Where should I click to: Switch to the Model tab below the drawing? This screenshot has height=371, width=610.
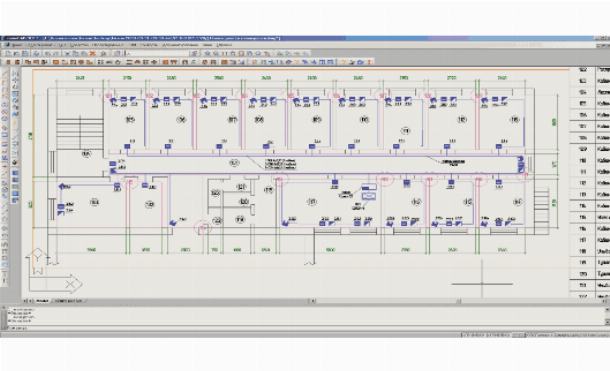tap(42, 301)
